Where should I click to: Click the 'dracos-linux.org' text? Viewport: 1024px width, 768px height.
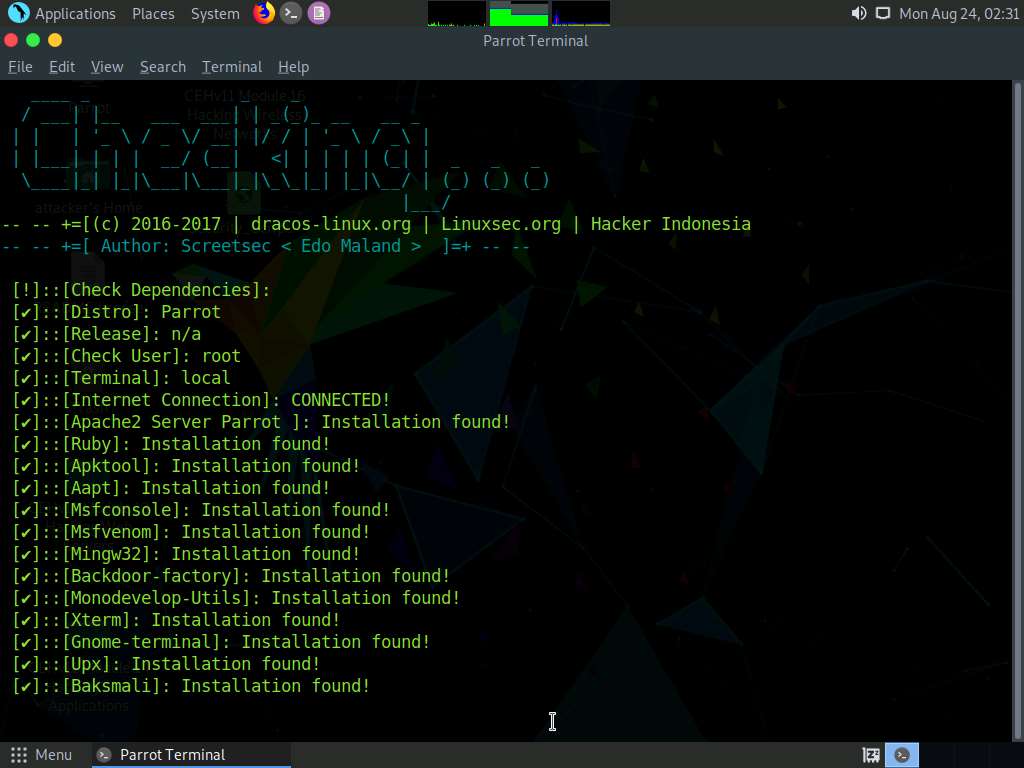click(x=331, y=224)
